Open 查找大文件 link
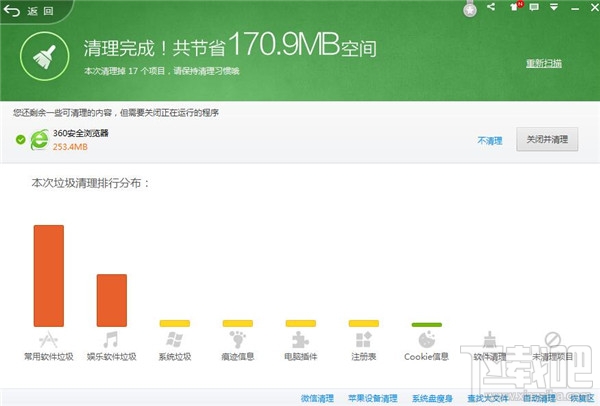 pyautogui.click(x=488, y=398)
